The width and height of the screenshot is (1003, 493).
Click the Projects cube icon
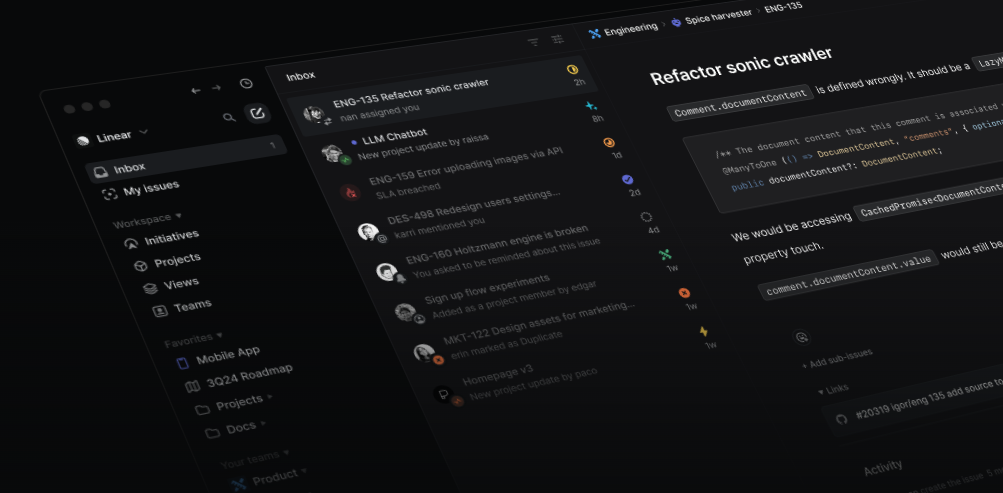point(140,265)
